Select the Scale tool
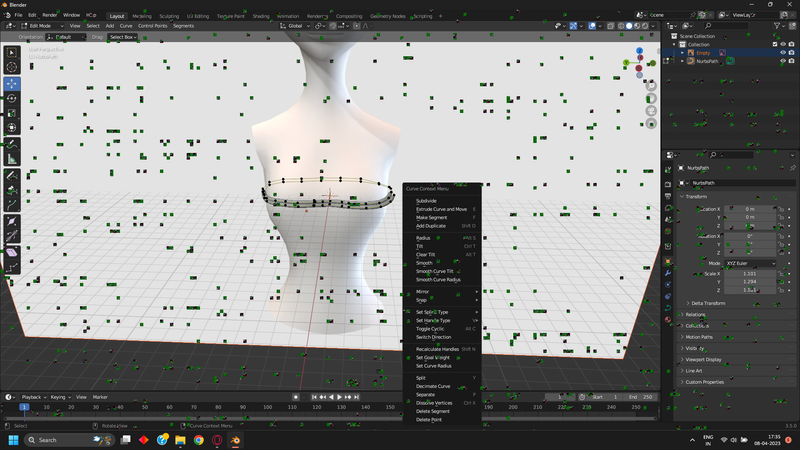The height and width of the screenshot is (450, 800). pos(12,113)
